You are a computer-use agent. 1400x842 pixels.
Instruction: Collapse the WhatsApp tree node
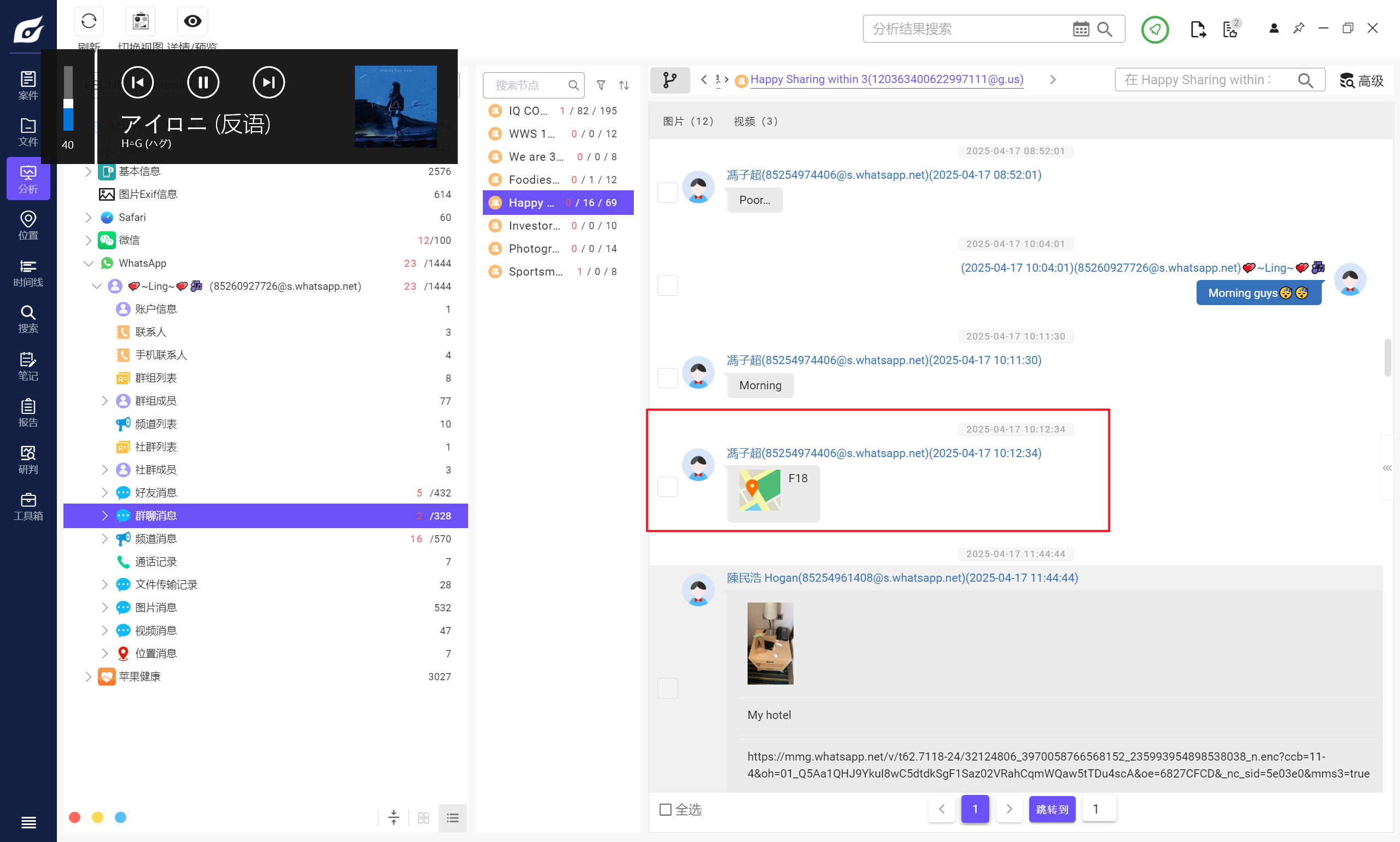pyautogui.click(x=88, y=264)
